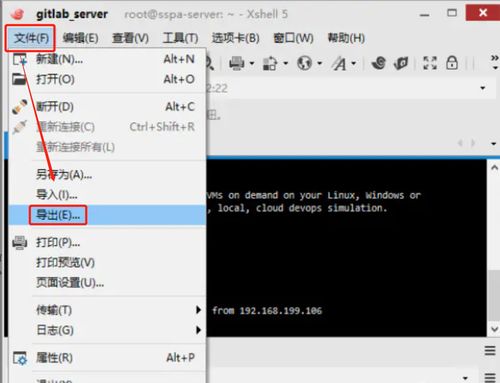
Task: Click the terminal scrollbar down arrow
Action: pos(494,329)
